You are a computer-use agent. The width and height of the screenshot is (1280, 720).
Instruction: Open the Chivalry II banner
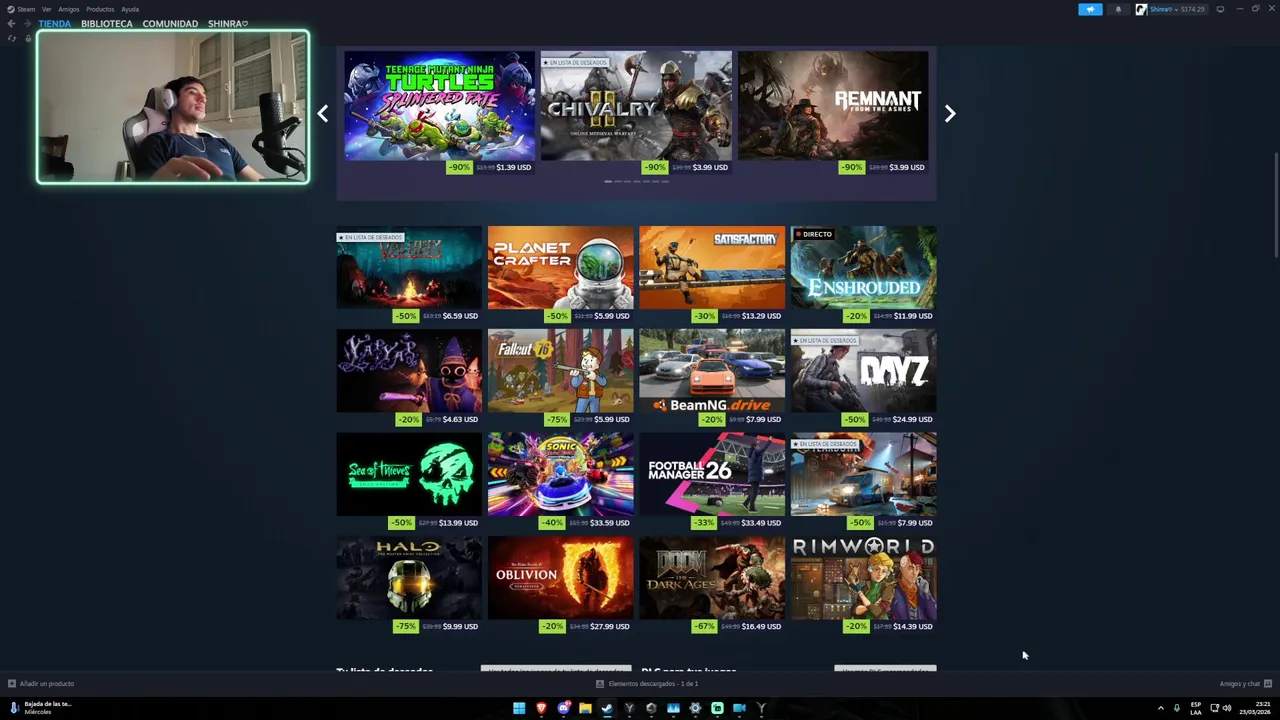point(636,106)
